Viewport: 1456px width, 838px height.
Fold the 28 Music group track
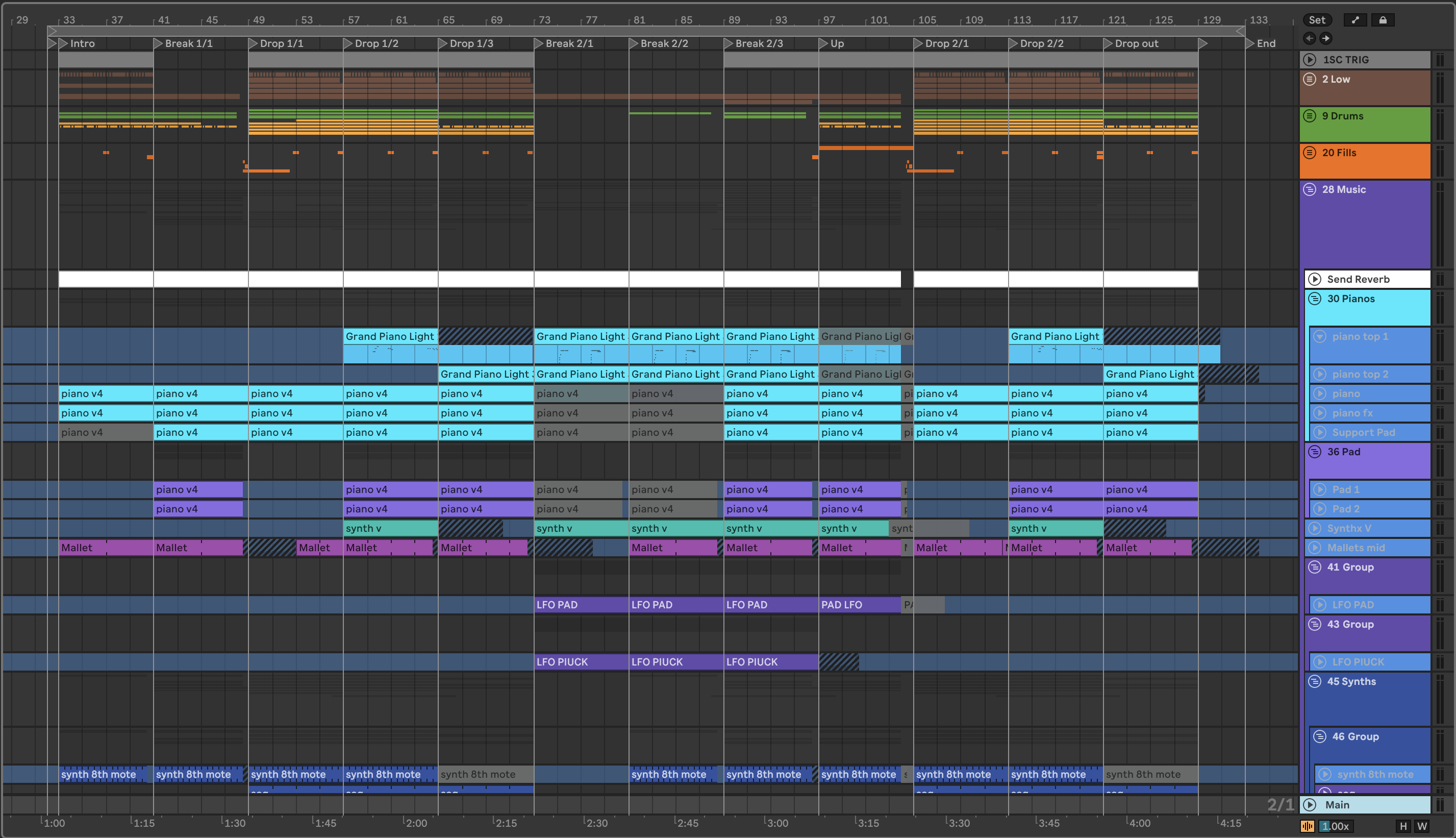click(1310, 189)
